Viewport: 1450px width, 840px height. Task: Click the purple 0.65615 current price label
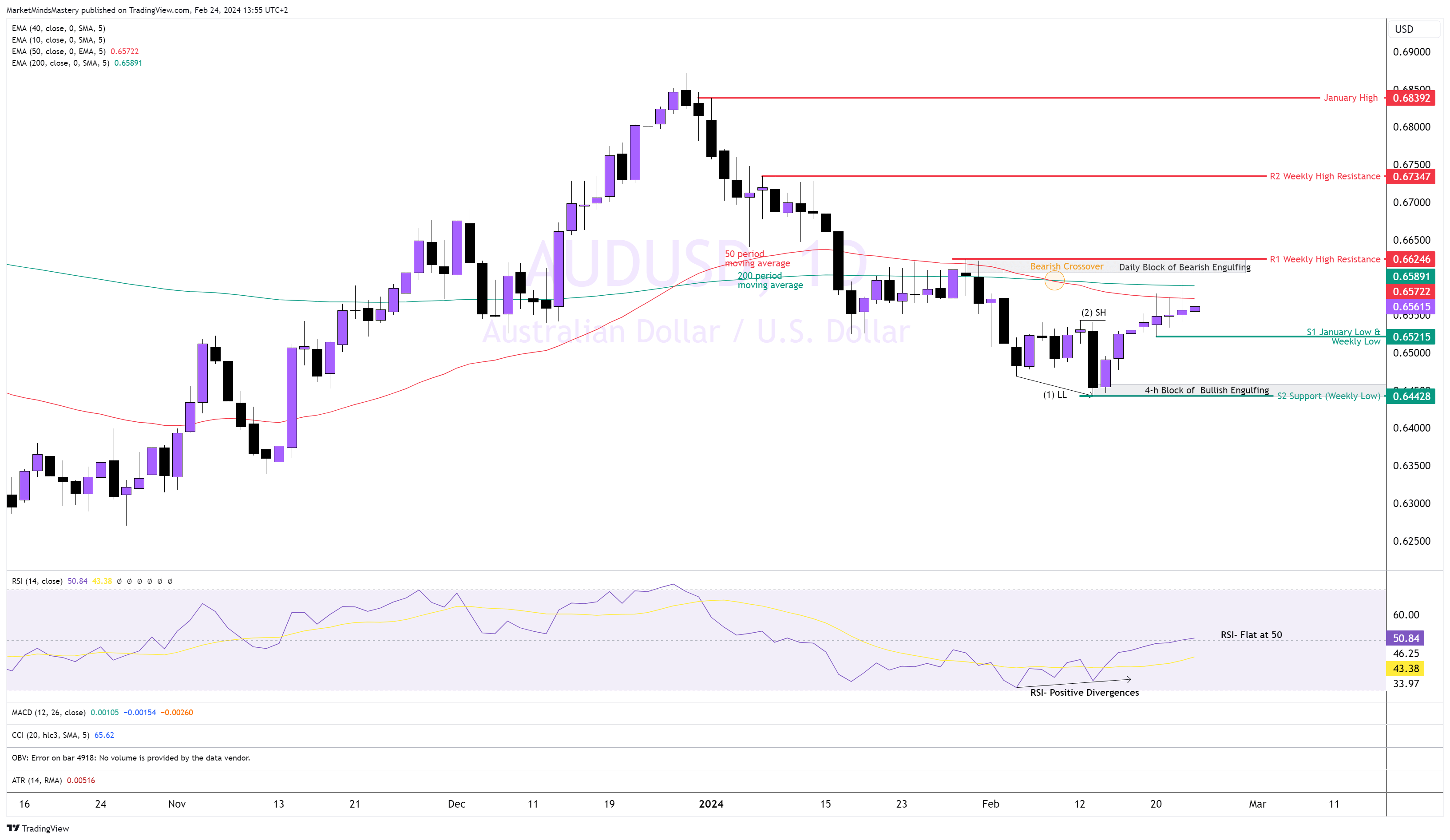(1411, 307)
